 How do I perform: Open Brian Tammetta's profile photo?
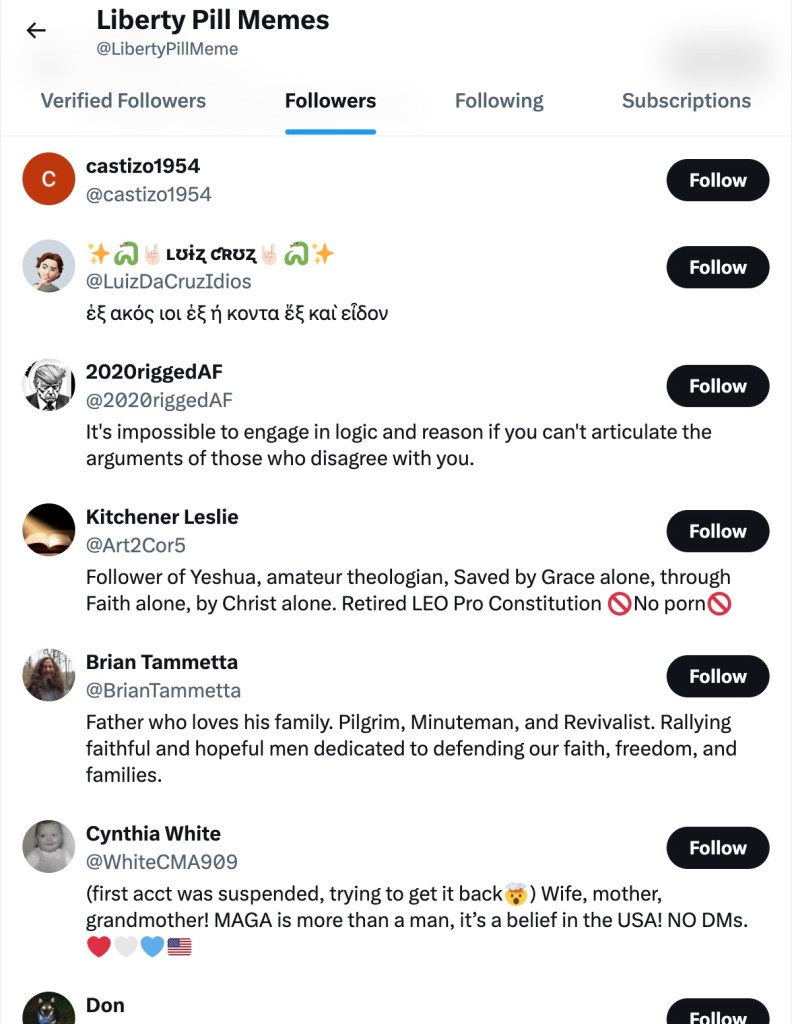pos(49,675)
